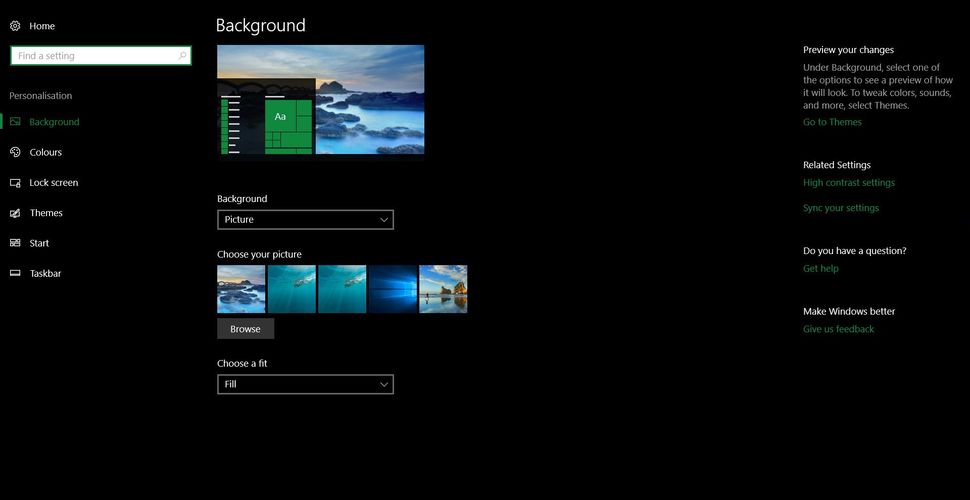Click the Get help link
The width and height of the screenshot is (970, 500).
(821, 269)
